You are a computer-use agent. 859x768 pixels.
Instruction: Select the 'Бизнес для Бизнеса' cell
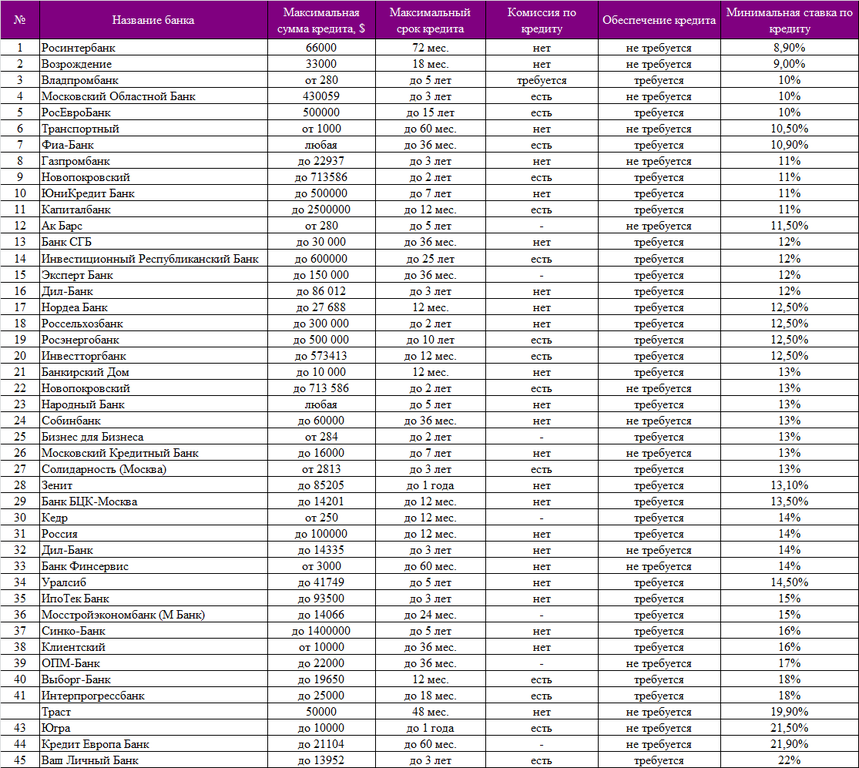pos(153,437)
